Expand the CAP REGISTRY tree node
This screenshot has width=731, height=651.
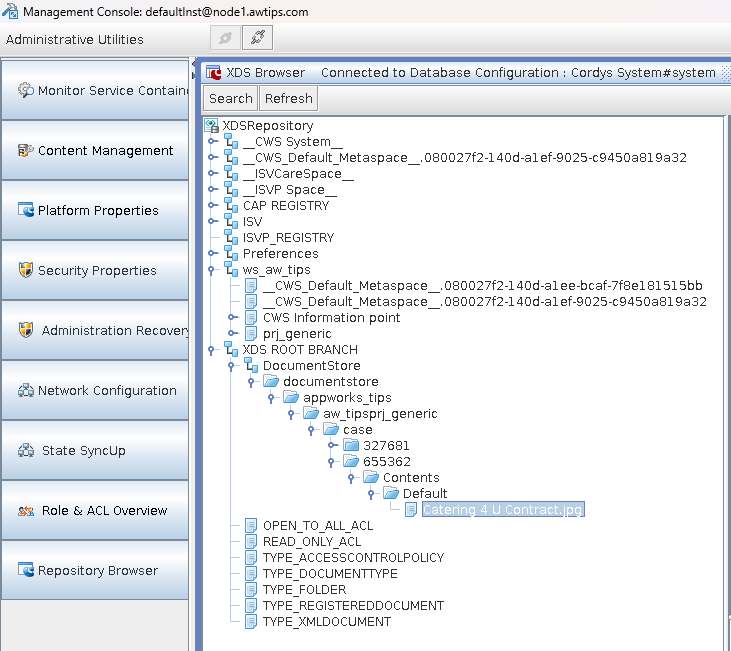pos(212,206)
